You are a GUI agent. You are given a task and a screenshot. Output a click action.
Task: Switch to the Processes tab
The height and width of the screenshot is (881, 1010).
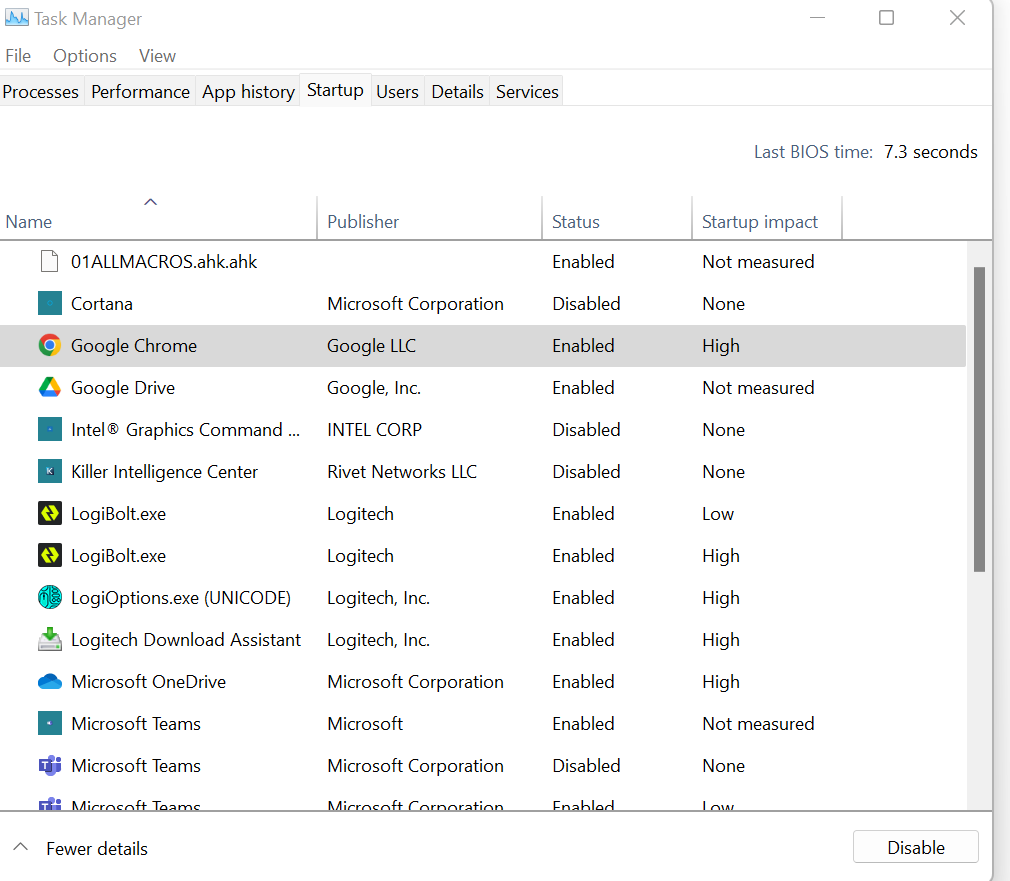point(41,91)
